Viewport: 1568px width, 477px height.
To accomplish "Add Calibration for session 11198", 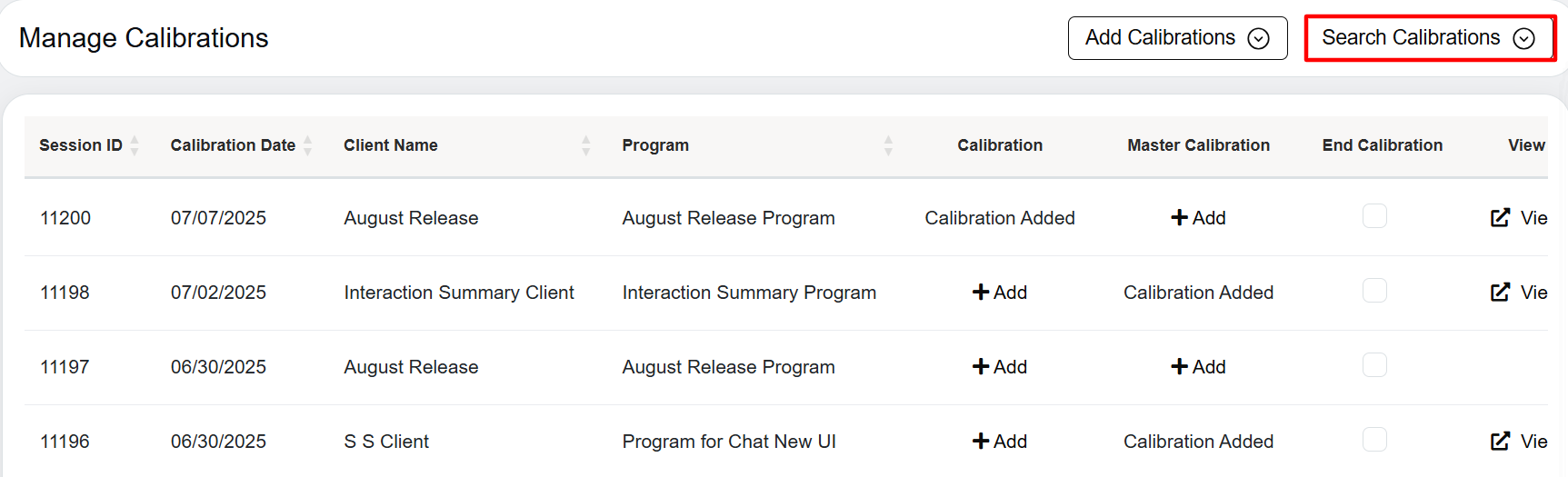I will pyautogui.click(x=1000, y=293).
